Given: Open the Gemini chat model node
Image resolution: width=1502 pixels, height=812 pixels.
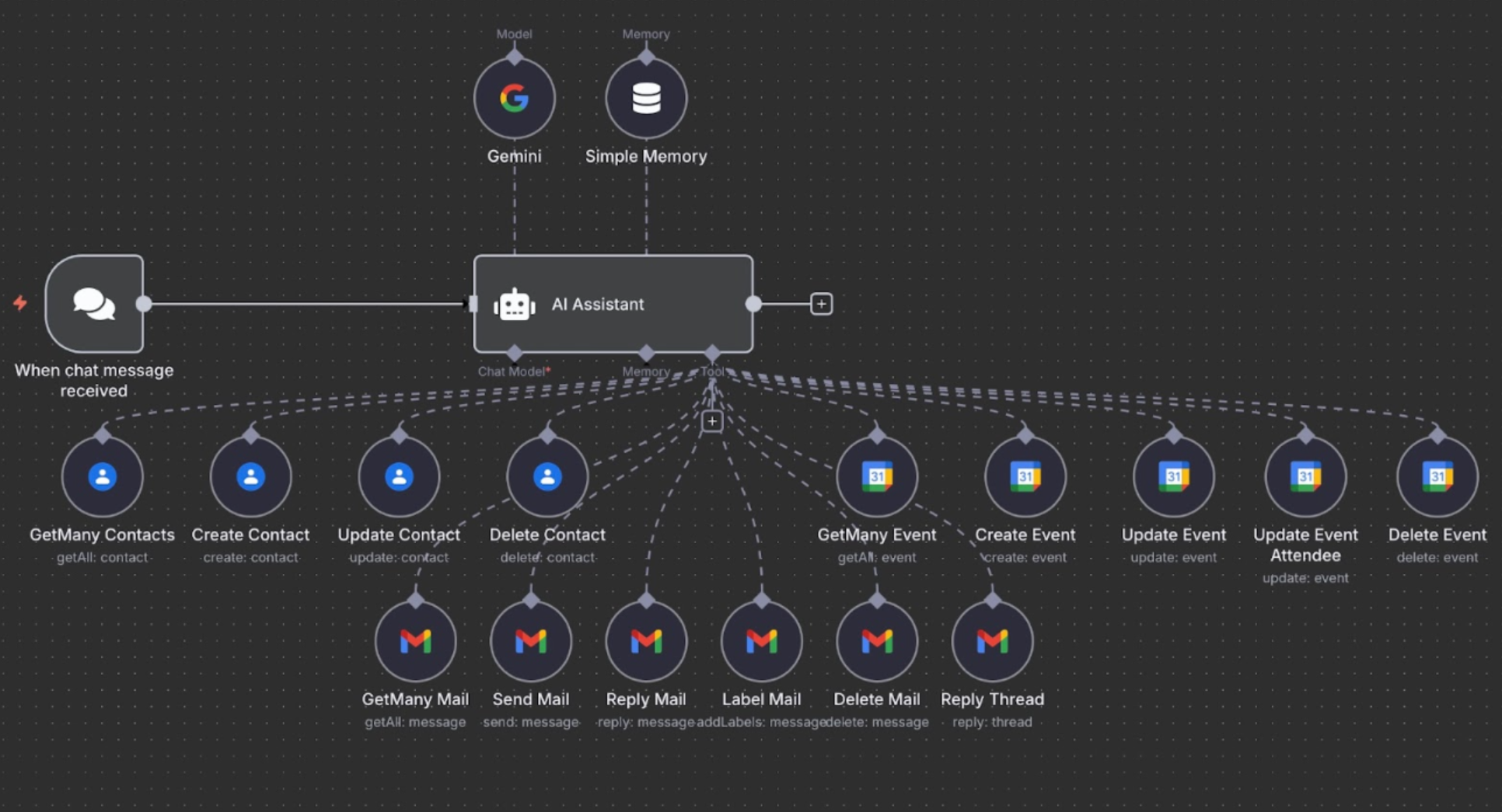Looking at the screenshot, I should click(515, 97).
